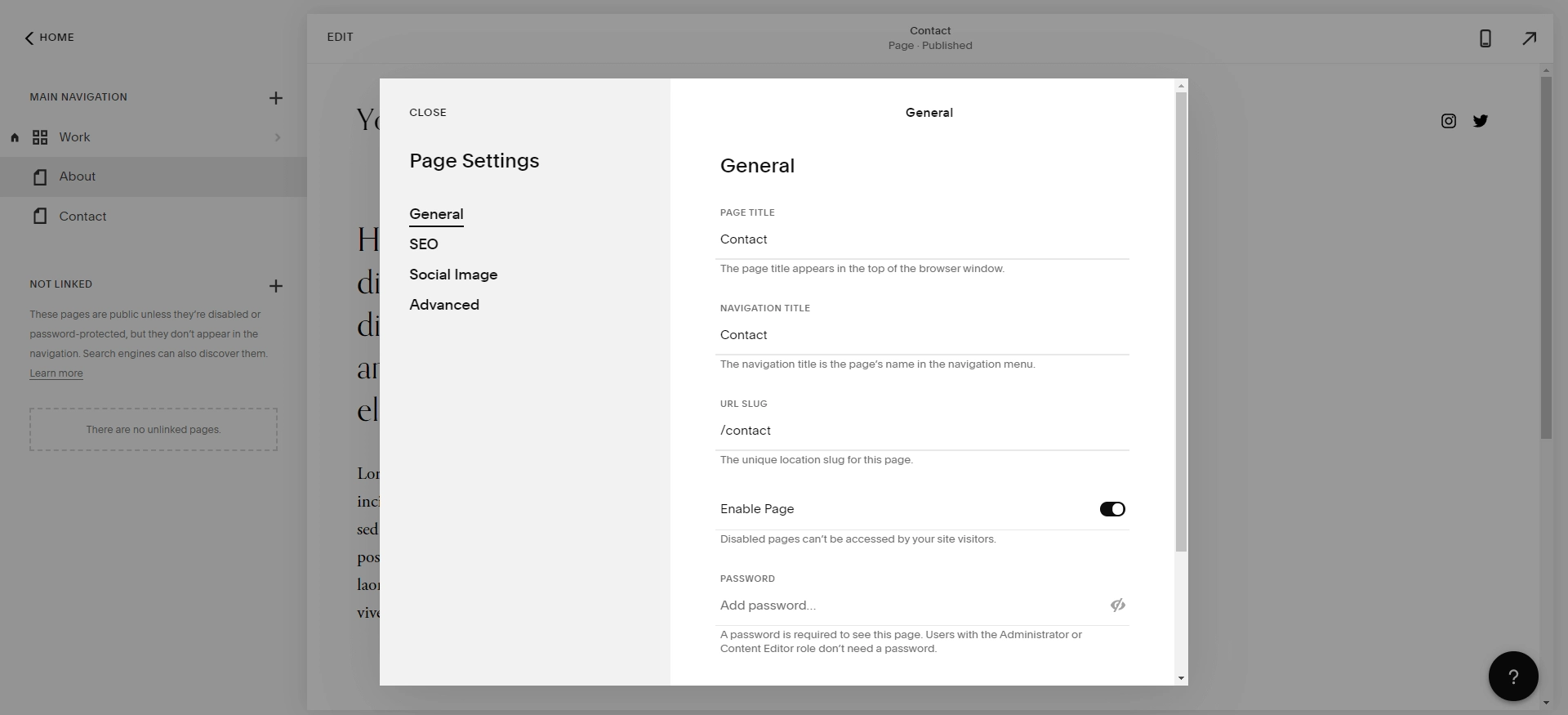The height and width of the screenshot is (715, 1568).
Task: Open the Instagram social icon
Action: pos(1448,121)
